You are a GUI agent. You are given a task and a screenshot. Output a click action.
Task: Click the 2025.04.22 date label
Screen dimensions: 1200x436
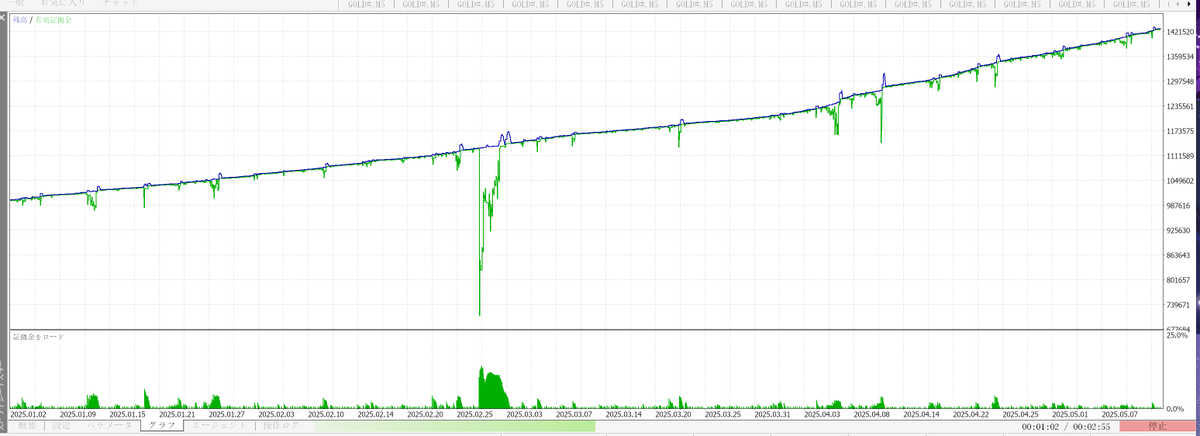coord(972,413)
